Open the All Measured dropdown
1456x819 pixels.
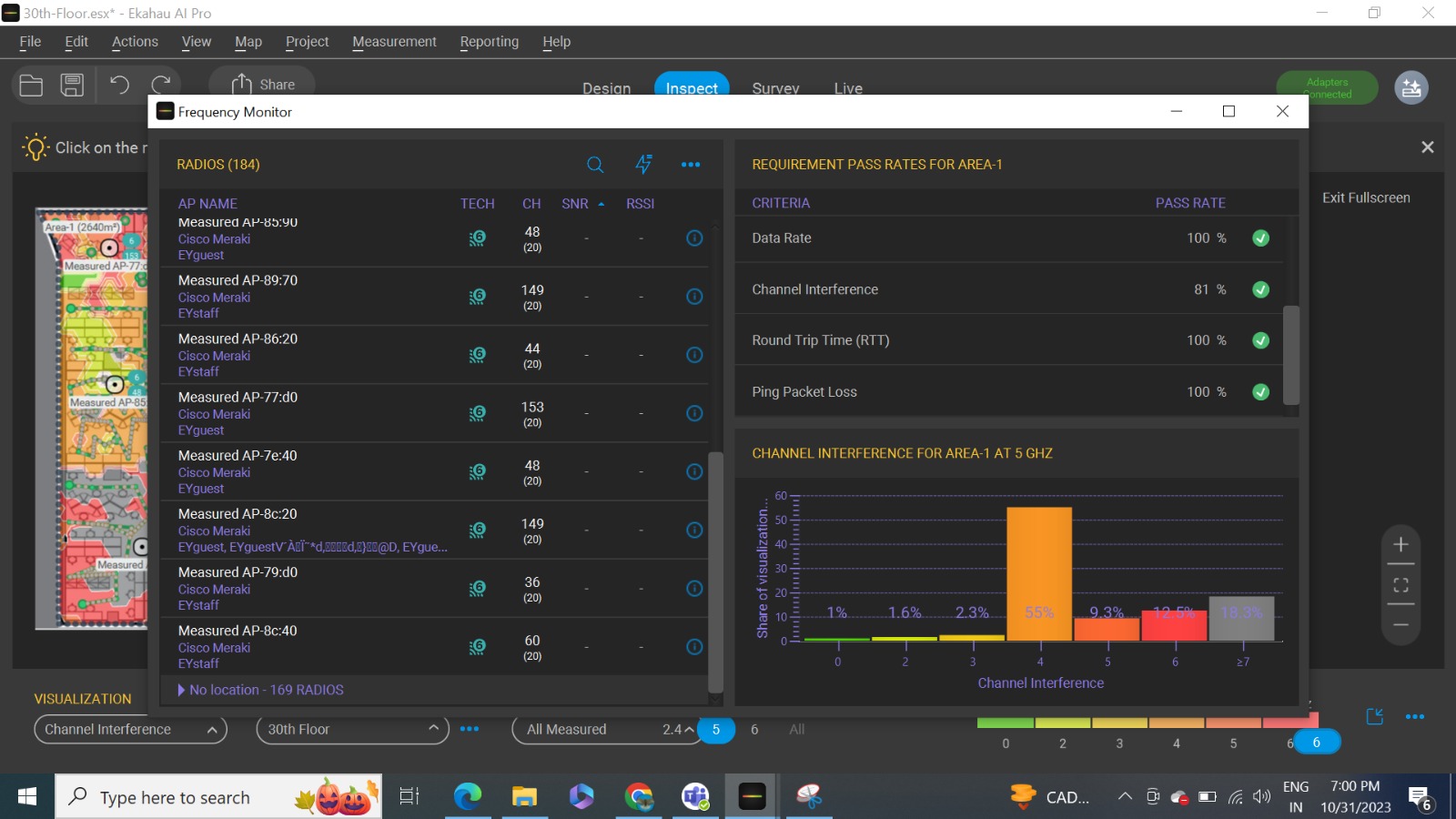coord(605,729)
